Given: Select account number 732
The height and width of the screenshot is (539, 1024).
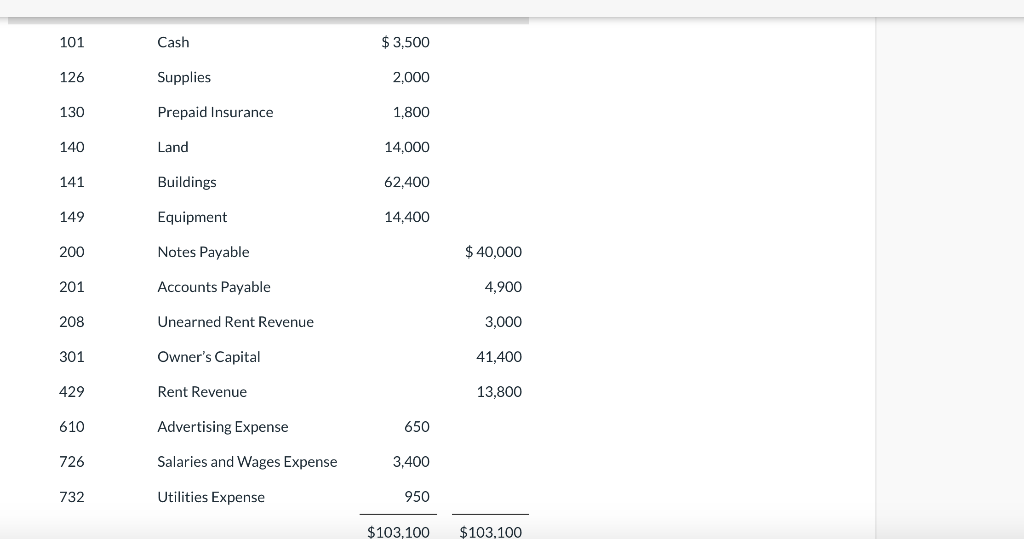Looking at the screenshot, I should click(72, 497).
